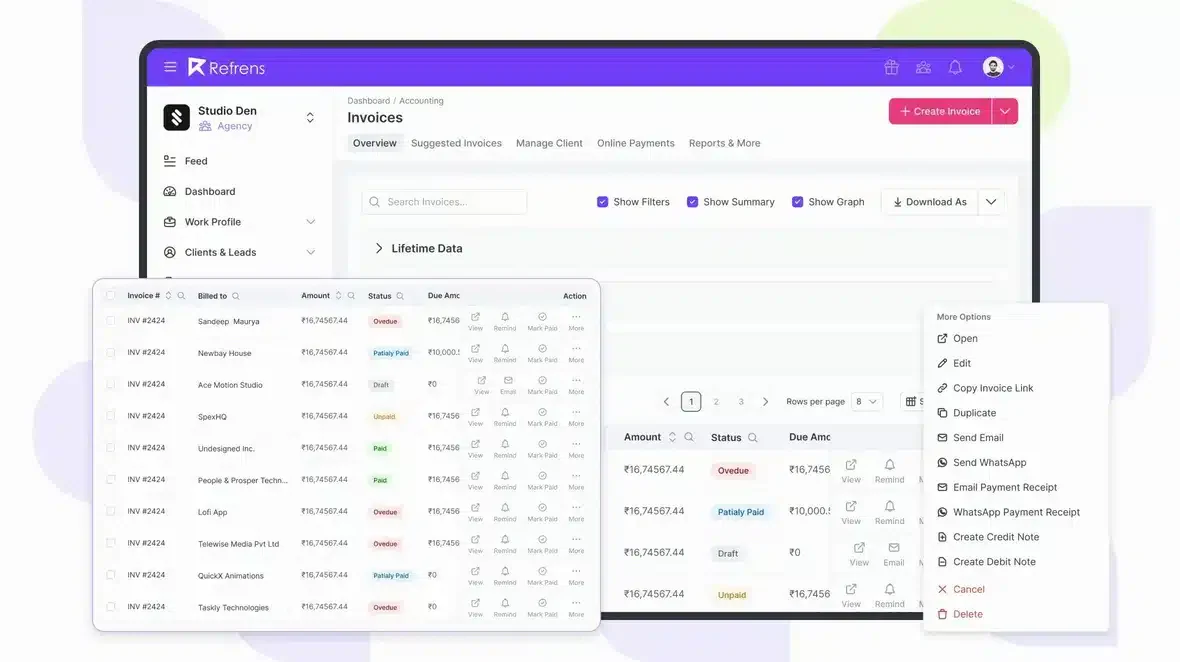The image size is (1180, 662).
Task: Mark SpexHQ invoice as paid
Action: click(542, 418)
